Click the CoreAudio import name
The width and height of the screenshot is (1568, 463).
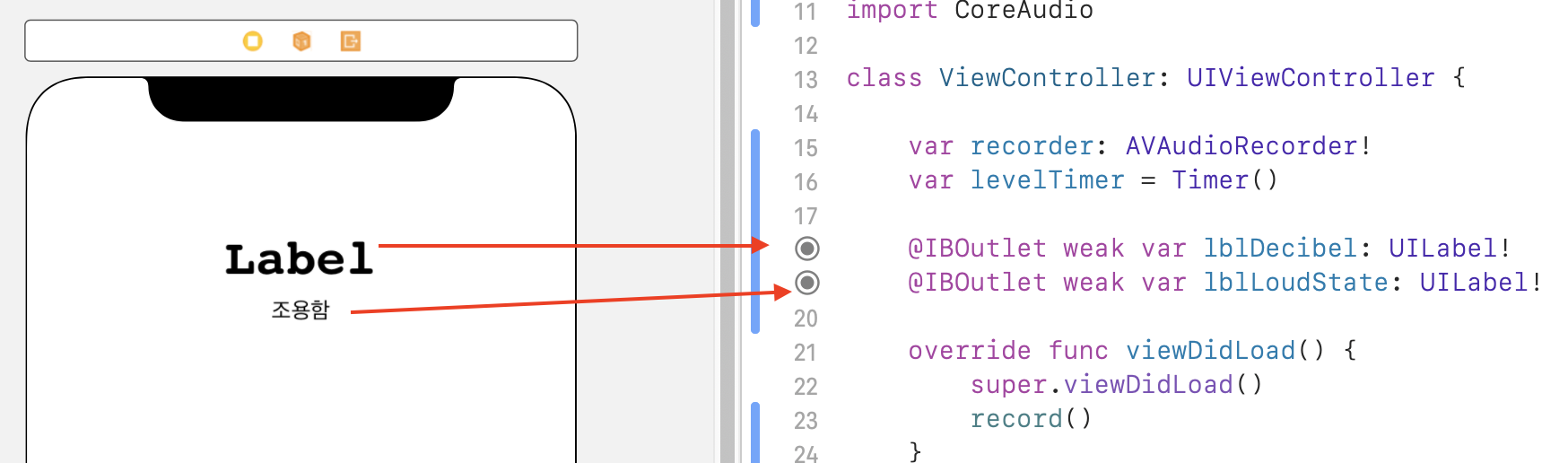point(1024,11)
